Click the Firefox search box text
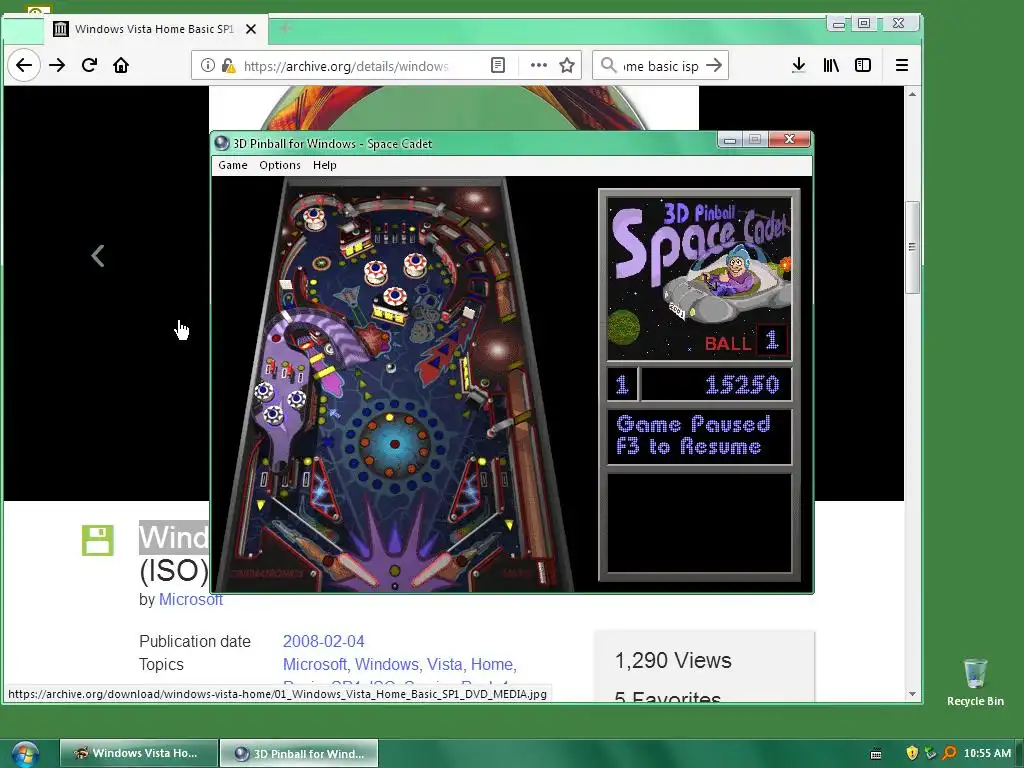 (x=660, y=65)
